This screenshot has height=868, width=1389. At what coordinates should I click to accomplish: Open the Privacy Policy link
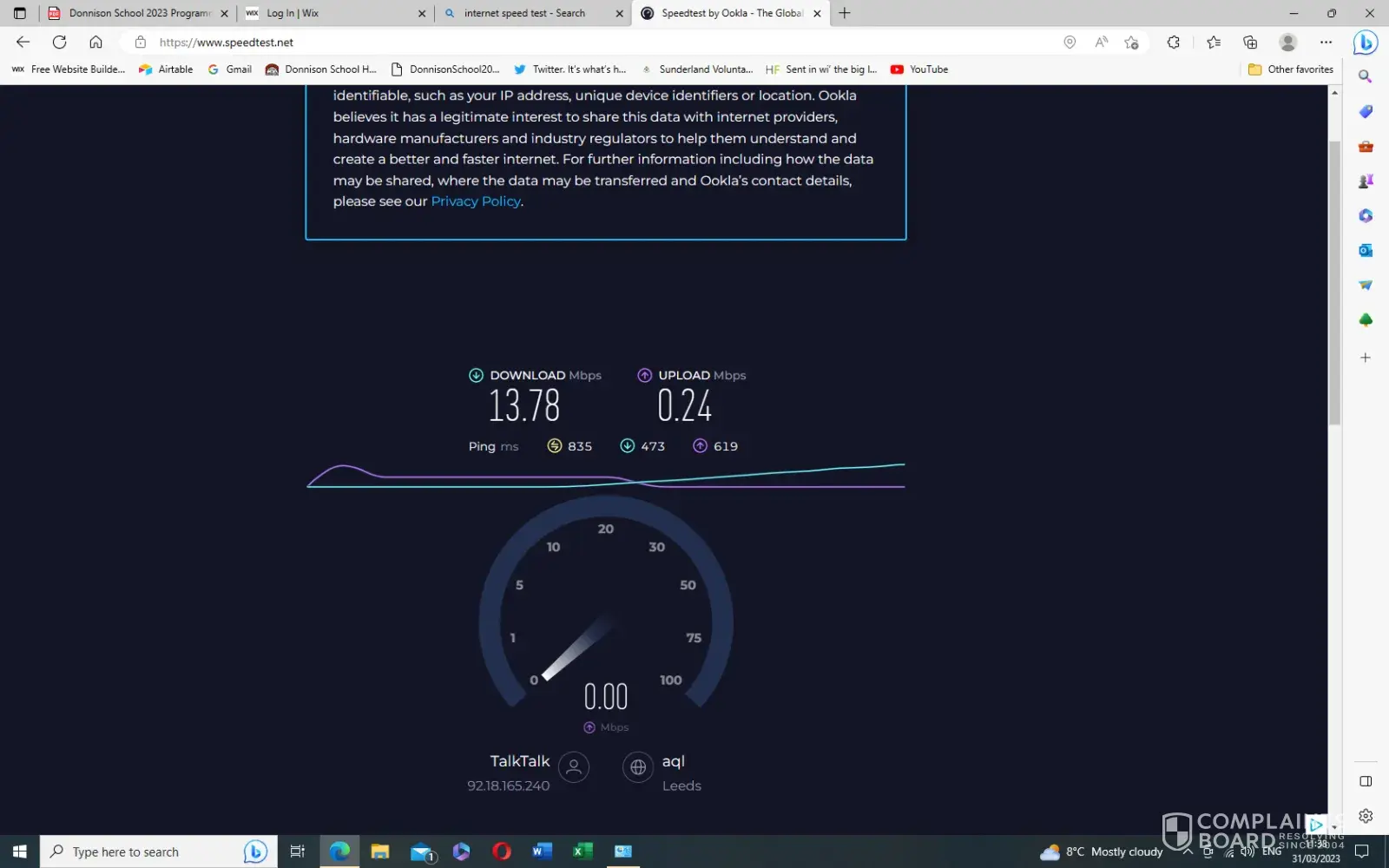click(x=476, y=201)
